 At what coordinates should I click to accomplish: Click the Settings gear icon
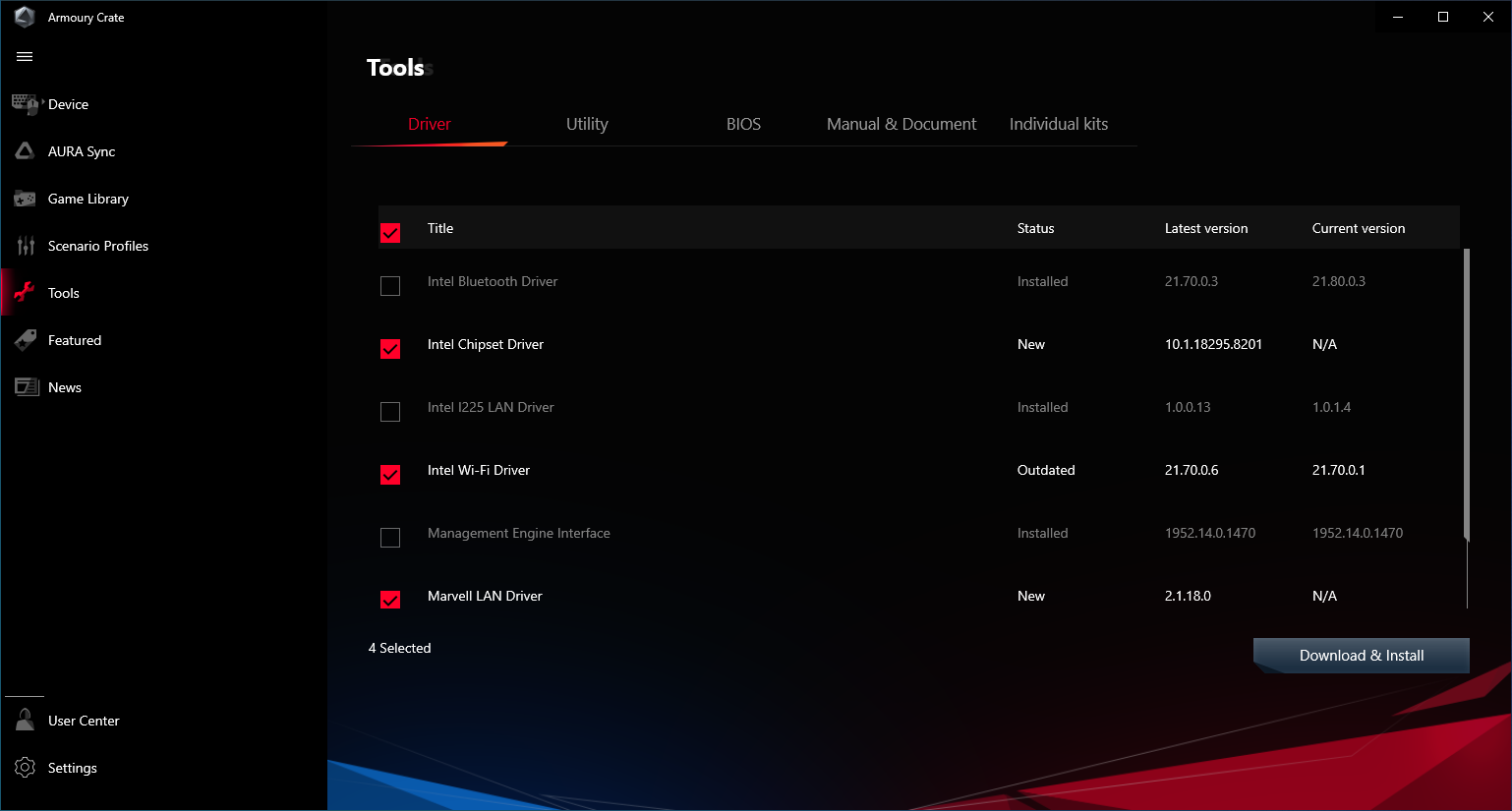click(x=26, y=768)
